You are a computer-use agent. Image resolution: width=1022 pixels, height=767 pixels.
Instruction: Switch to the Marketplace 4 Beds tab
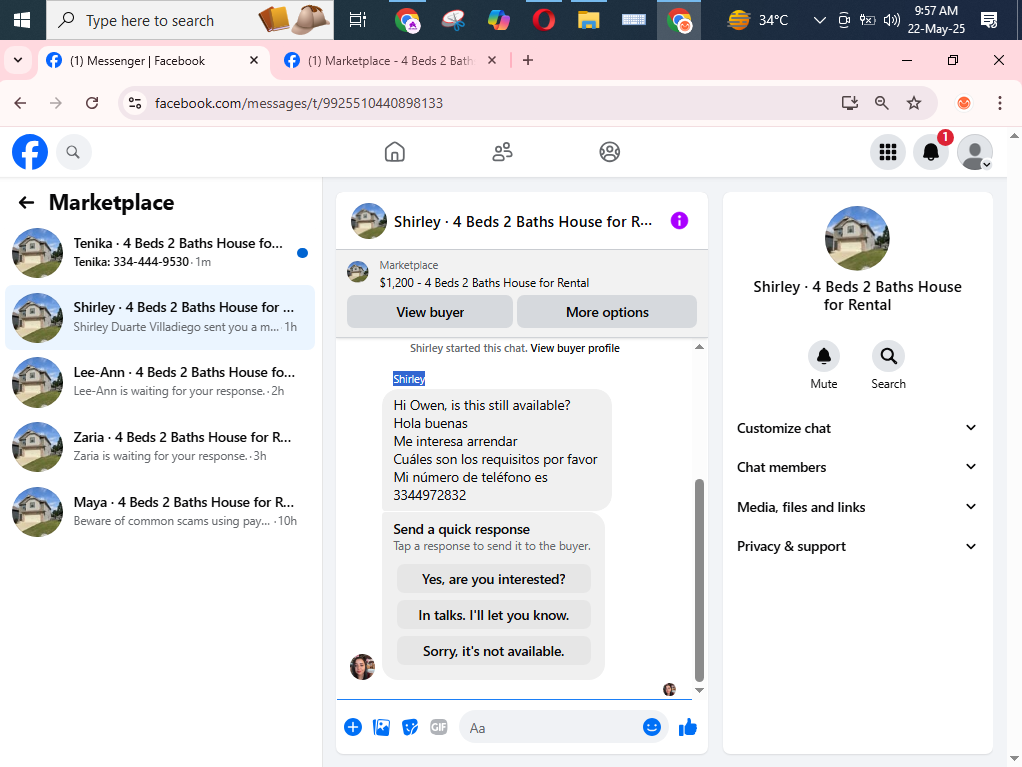pos(390,61)
